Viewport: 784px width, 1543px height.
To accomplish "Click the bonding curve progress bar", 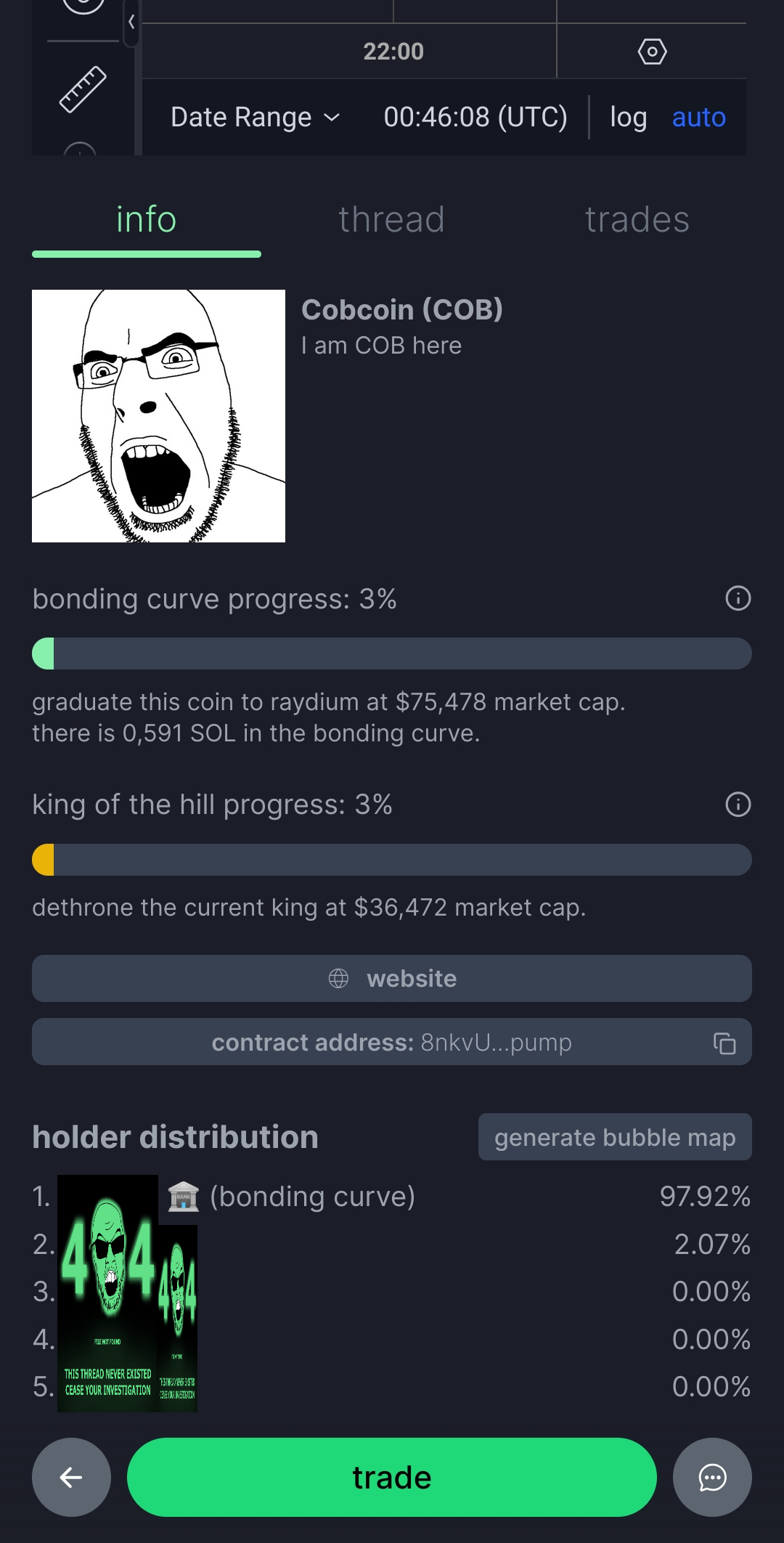I will click(392, 654).
